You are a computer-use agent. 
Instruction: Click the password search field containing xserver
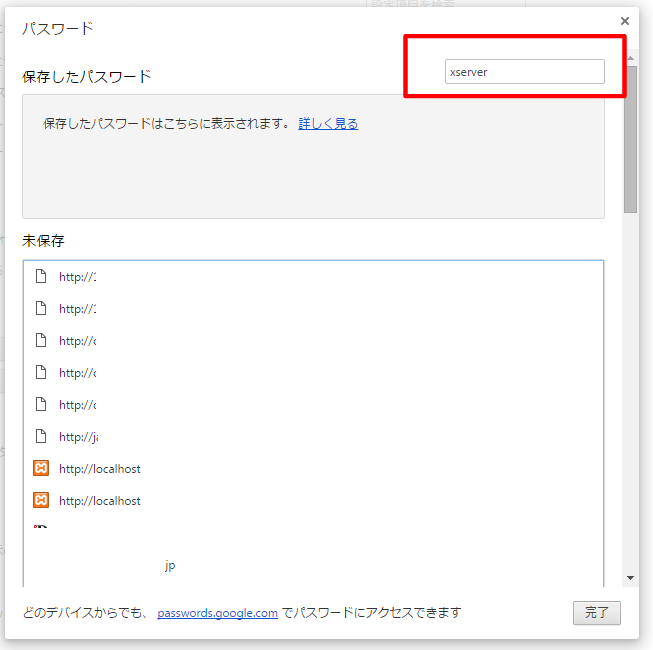[x=524, y=72]
